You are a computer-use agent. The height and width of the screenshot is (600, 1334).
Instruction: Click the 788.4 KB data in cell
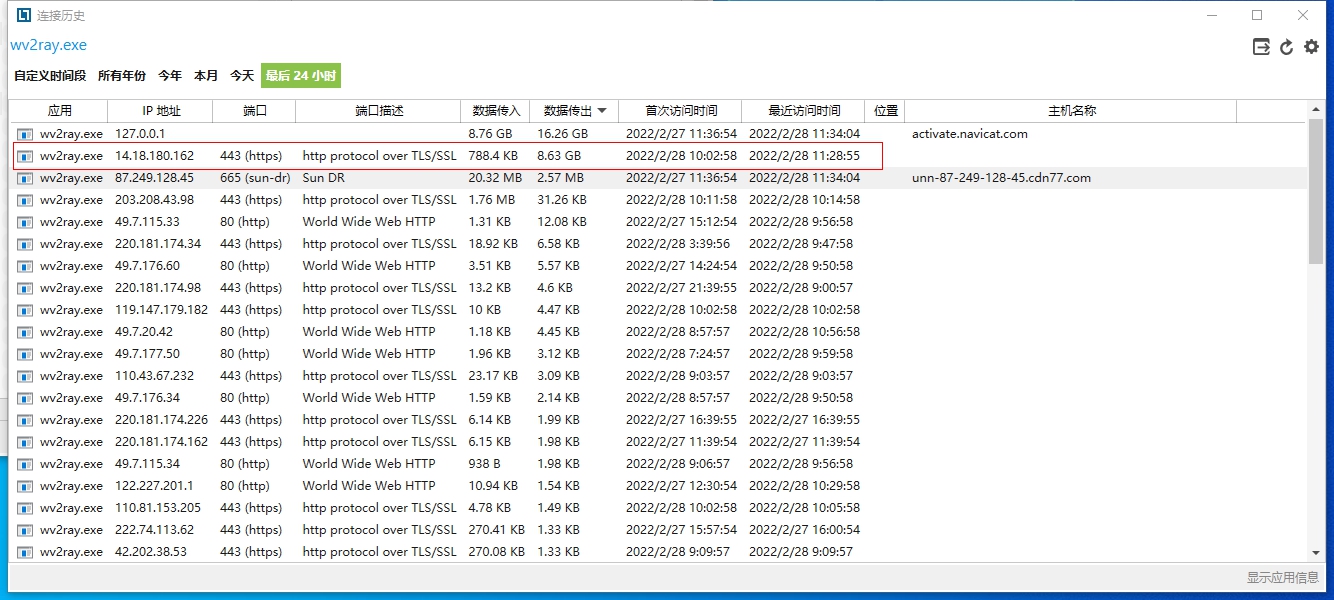493,156
